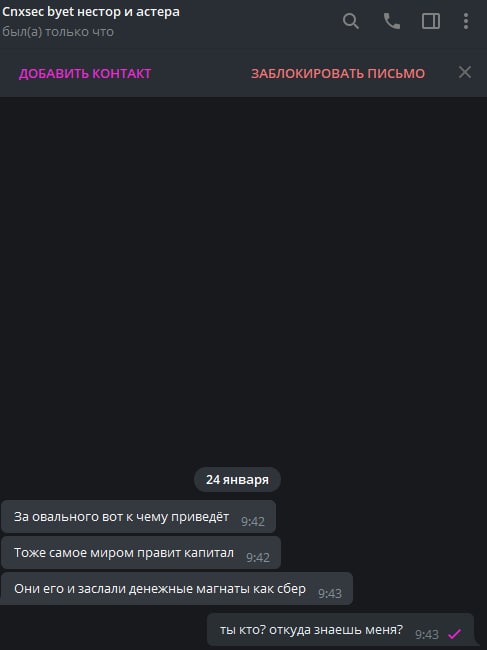This screenshot has width=487, height=650.
Task: Start a voice call with this contact
Action: point(392,21)
